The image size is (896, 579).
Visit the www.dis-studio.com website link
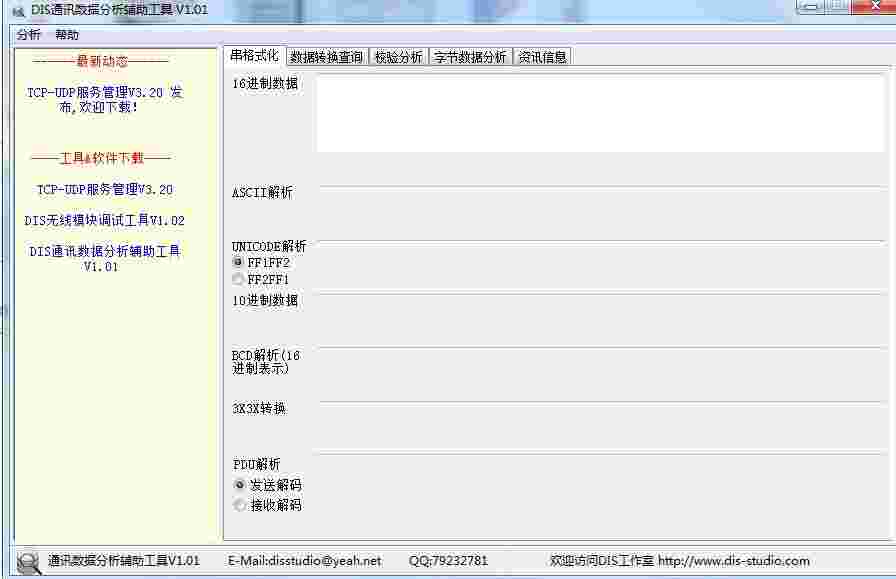click(x=737, y=561)
